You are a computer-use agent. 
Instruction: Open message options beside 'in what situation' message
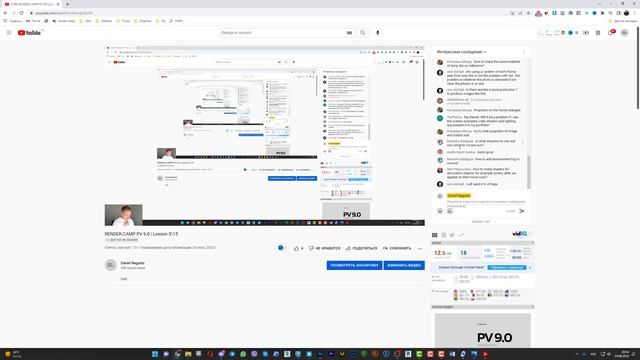[x=523, y=142]
